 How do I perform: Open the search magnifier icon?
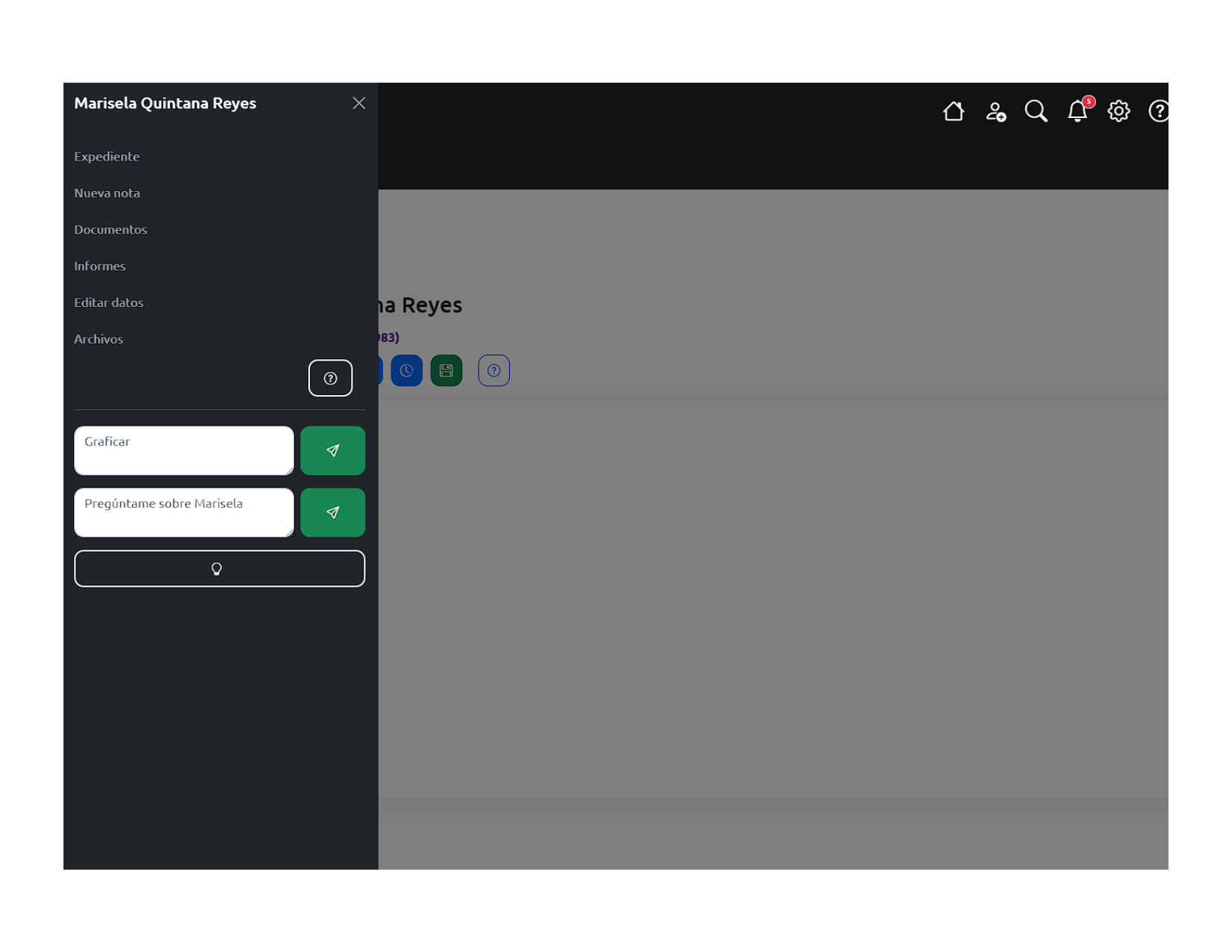pyautogui.click(x=1036, y=111)
